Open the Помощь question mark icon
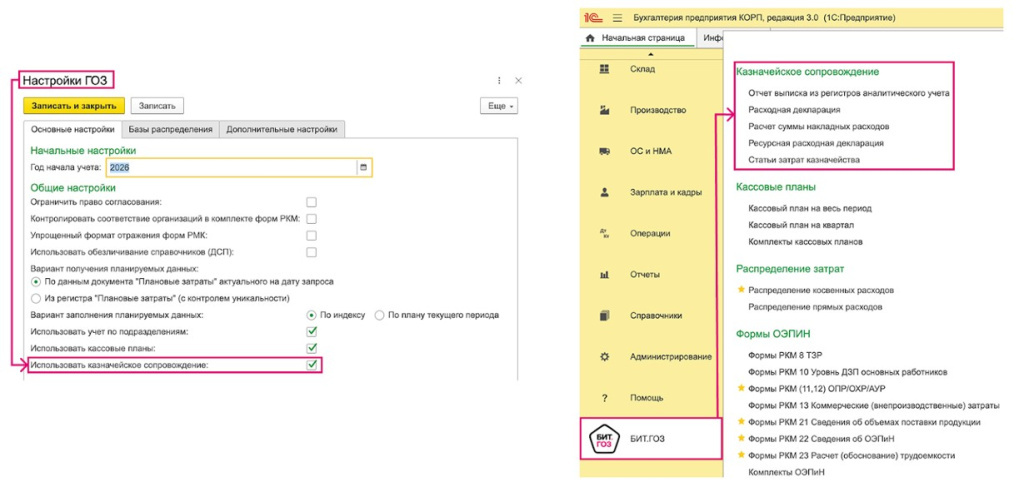Screen dimensions: 1024x487 pos(604,398)
